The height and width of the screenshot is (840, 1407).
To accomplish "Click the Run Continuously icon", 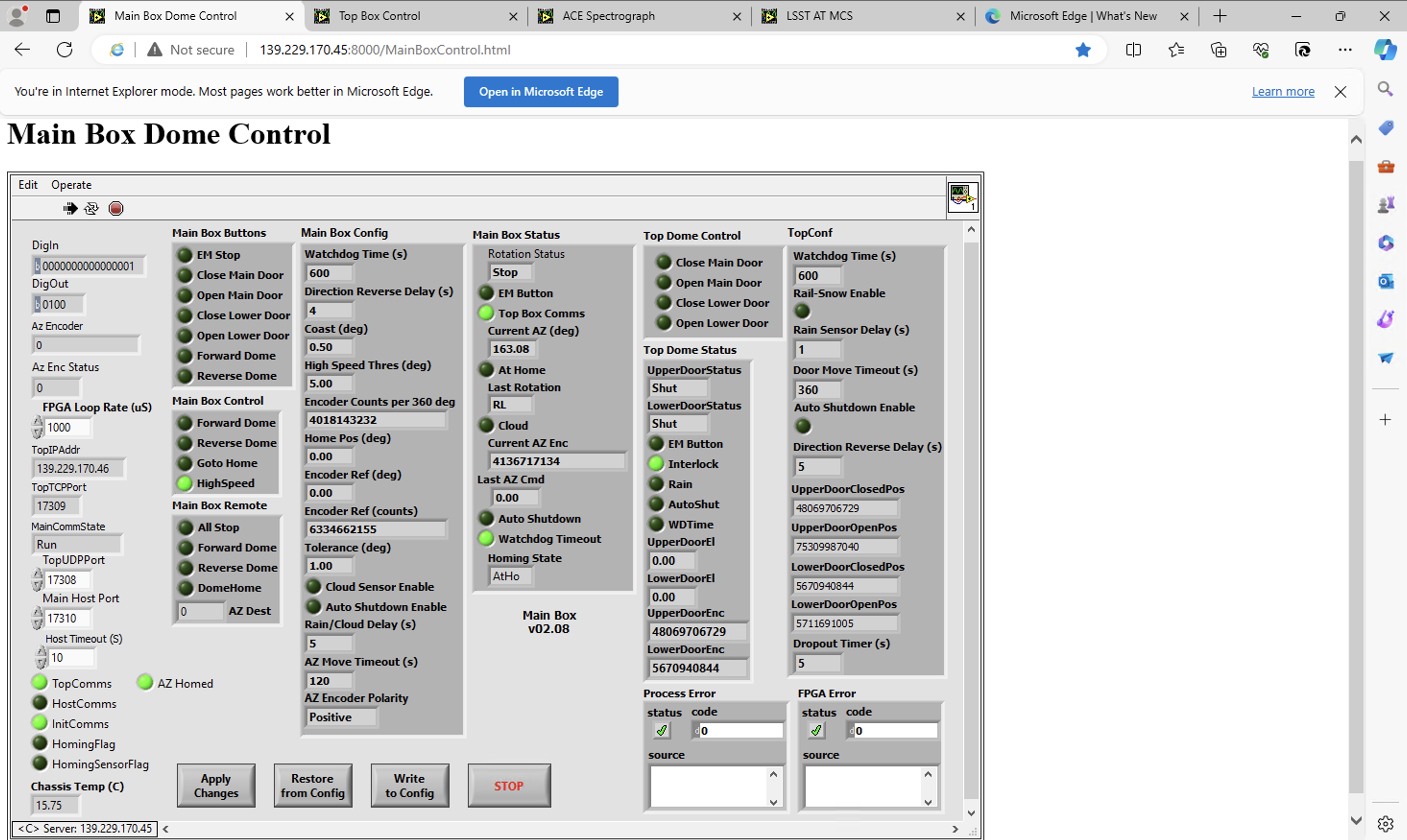I will [92, 208].
